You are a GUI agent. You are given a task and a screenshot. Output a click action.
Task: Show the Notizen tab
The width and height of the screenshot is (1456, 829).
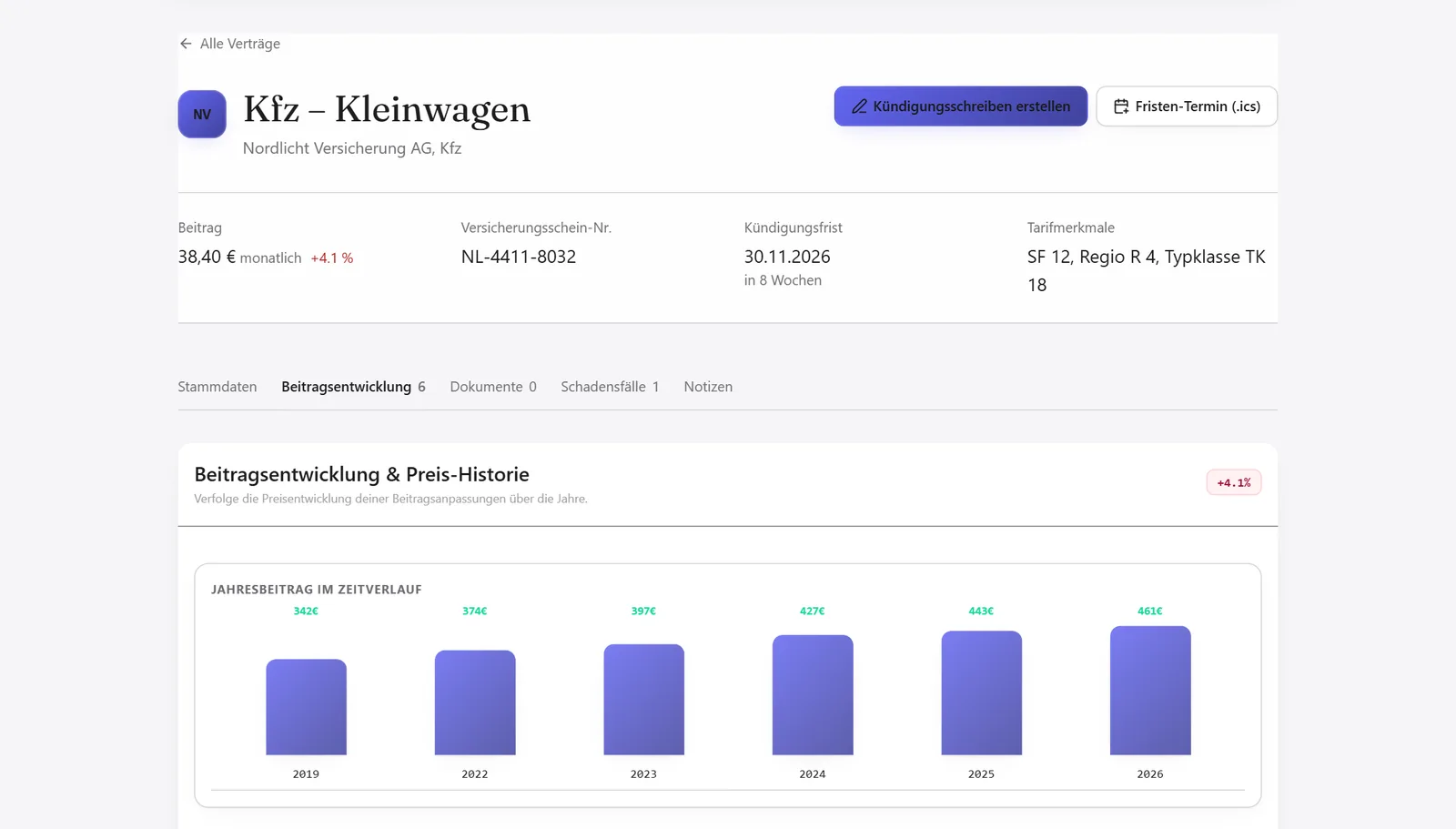[x=708, y=387]
